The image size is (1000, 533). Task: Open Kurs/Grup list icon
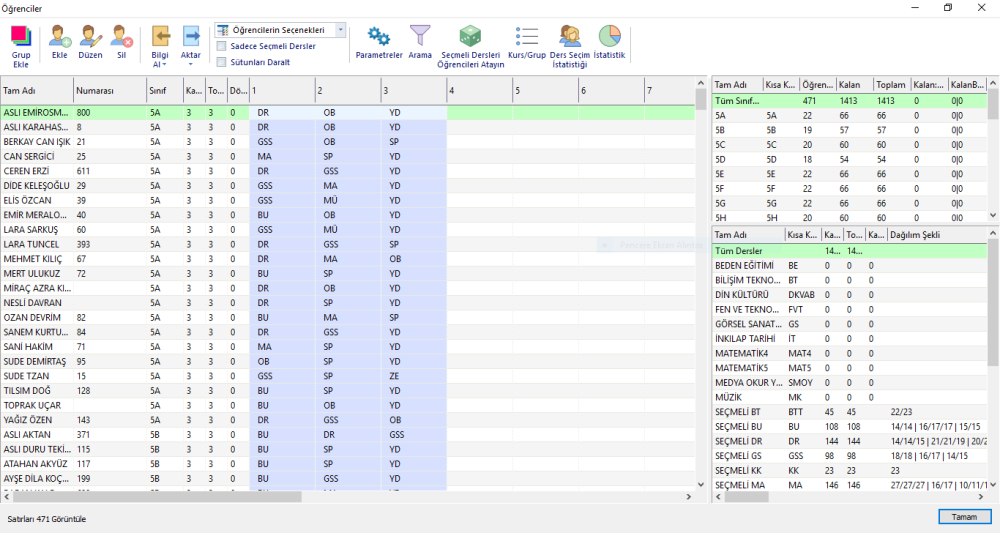[527, 38]
